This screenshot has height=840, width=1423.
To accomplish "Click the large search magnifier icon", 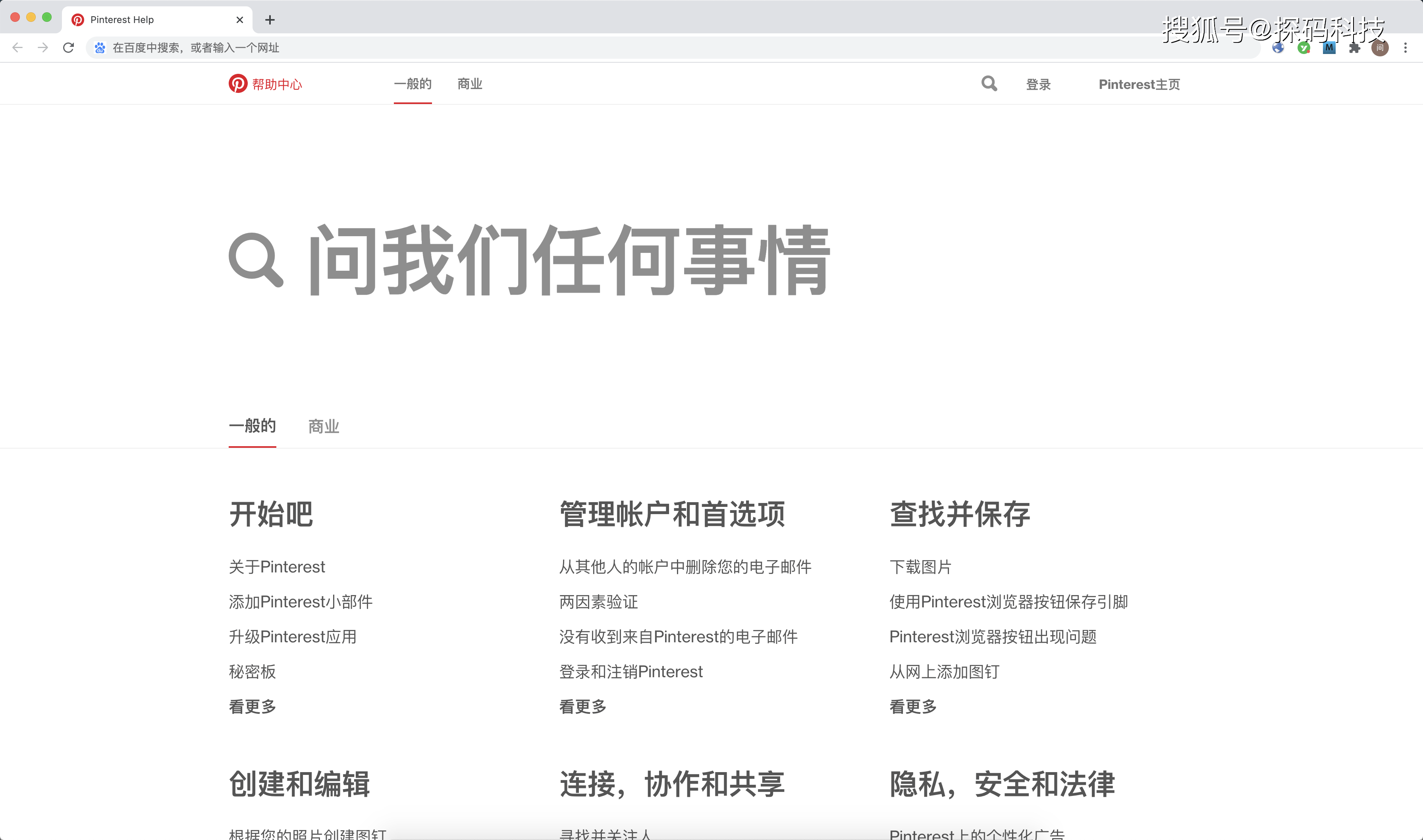I will click(x=256, y=260).
